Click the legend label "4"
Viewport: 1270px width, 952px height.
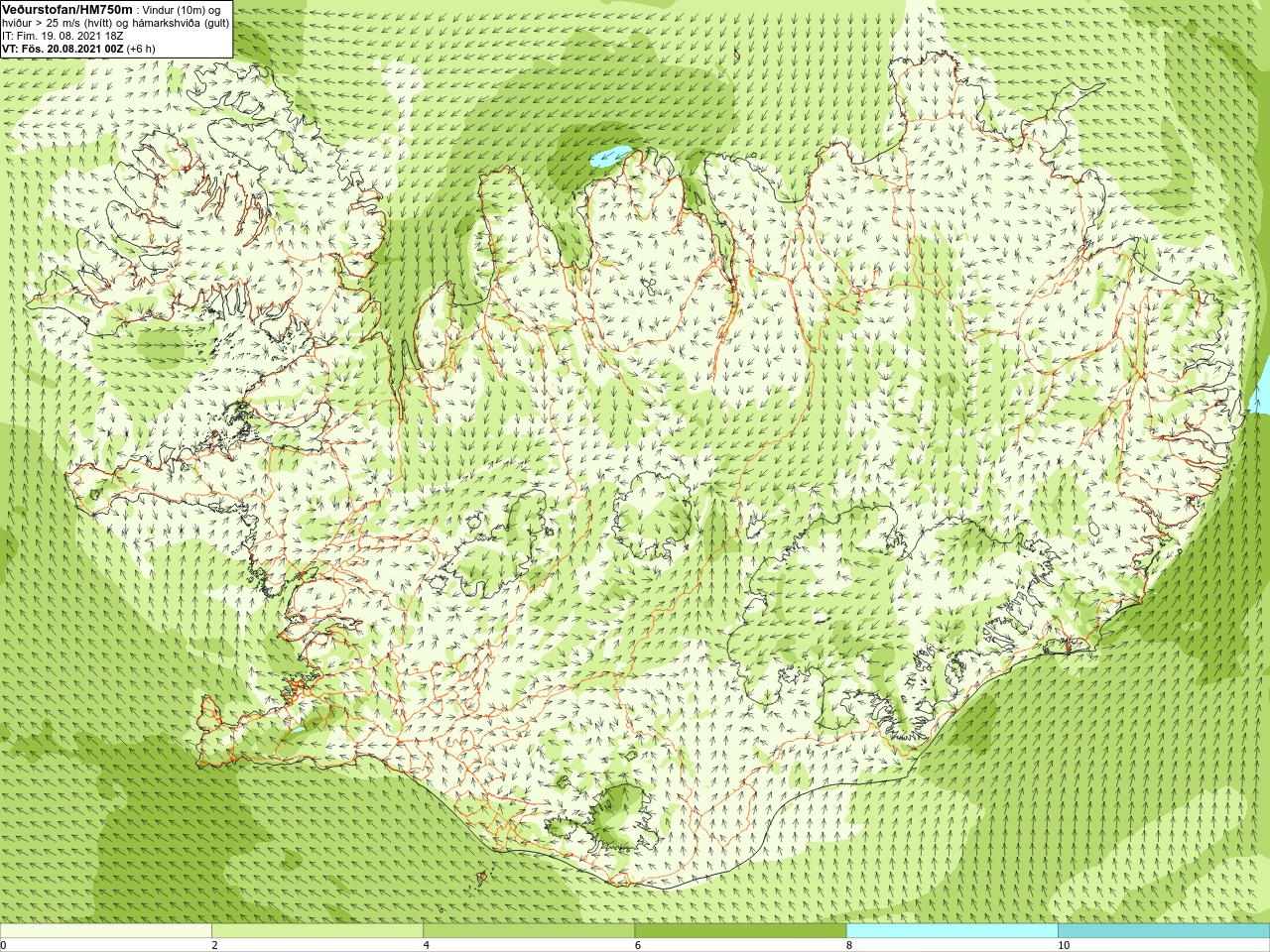coord(426,945)
